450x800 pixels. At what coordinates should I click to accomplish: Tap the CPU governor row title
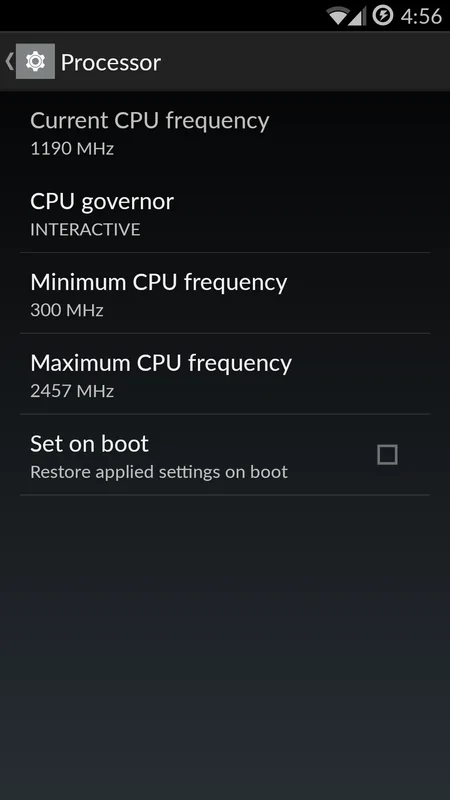pos(102,202)
